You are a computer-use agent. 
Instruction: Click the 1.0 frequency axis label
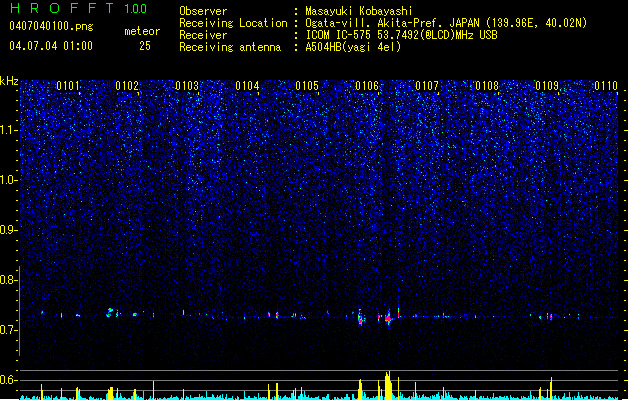8,180
